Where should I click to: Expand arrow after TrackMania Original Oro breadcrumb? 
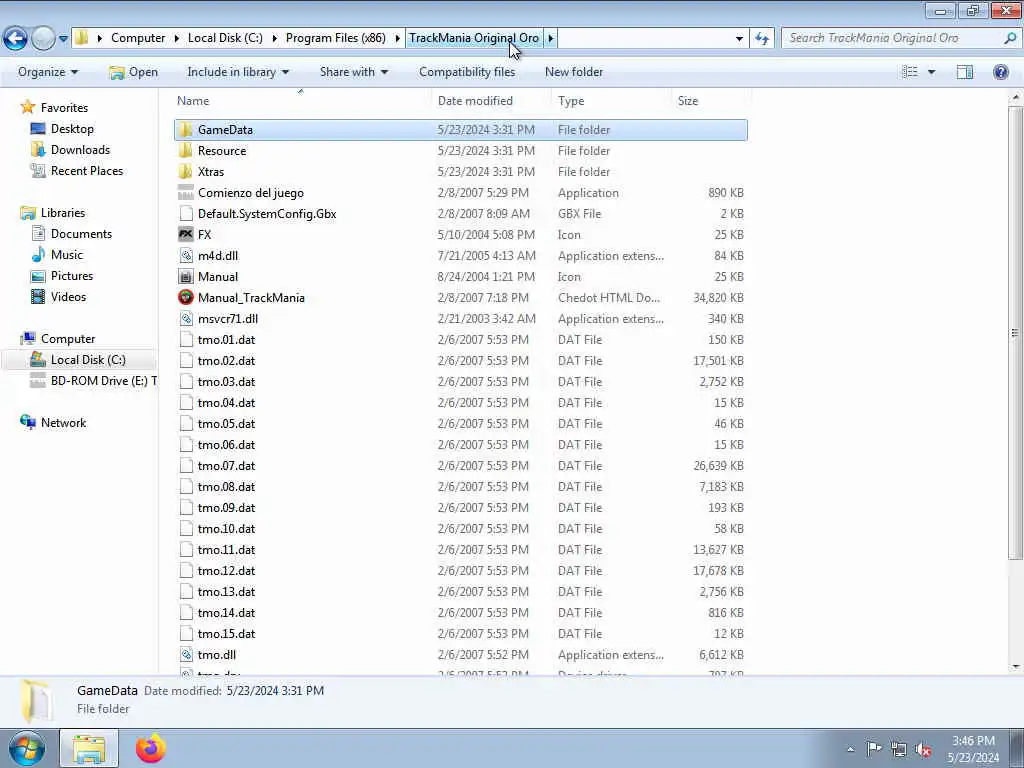pyautogui.click(x=551, y=38)
